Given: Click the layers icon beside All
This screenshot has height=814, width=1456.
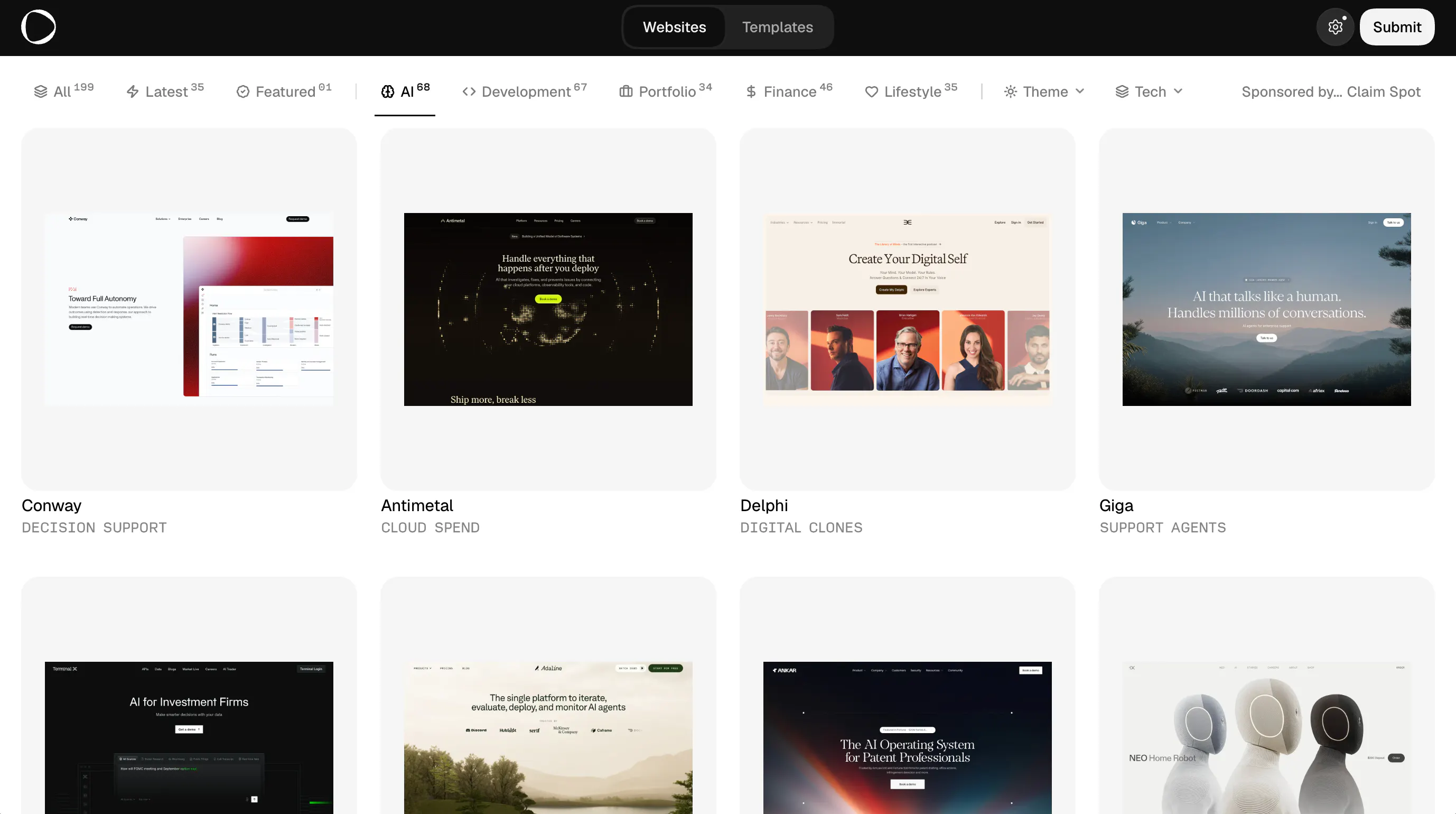Looking at the screenshot, I should point(41,91).
